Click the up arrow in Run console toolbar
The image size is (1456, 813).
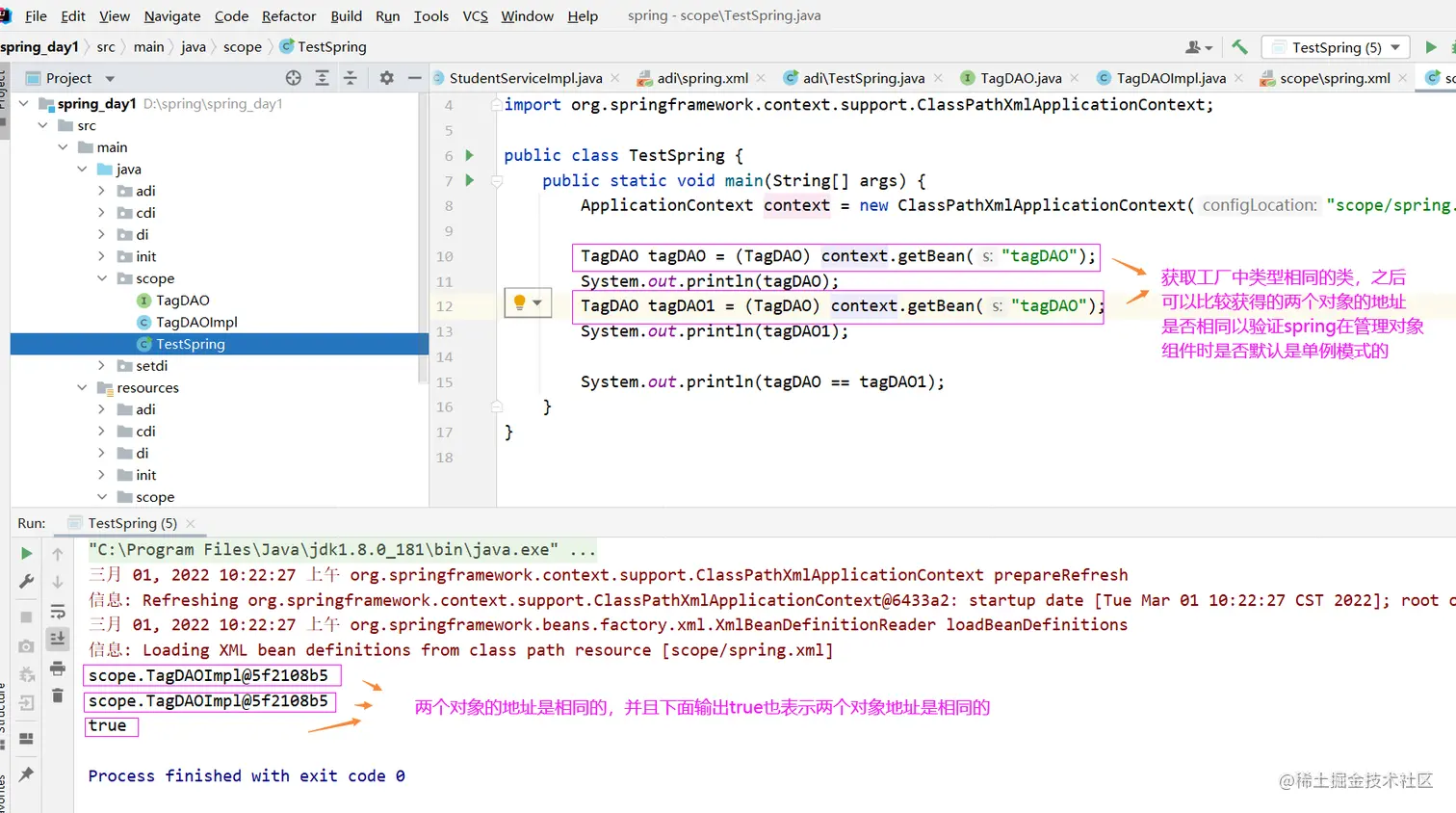pos(58,554)
